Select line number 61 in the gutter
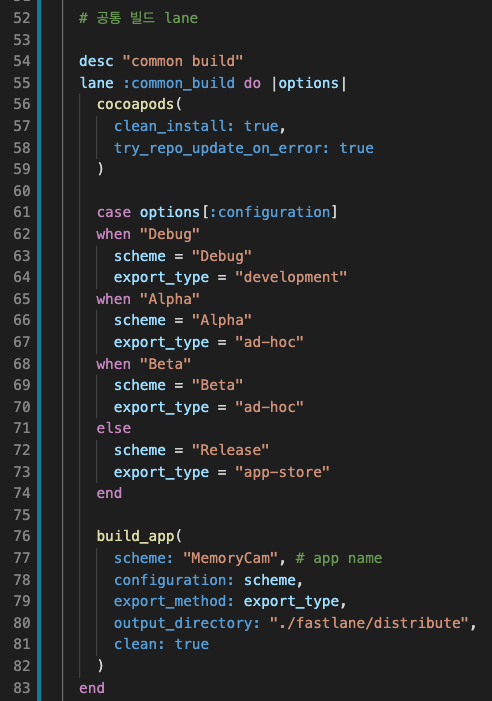 [x=21, y=212]
